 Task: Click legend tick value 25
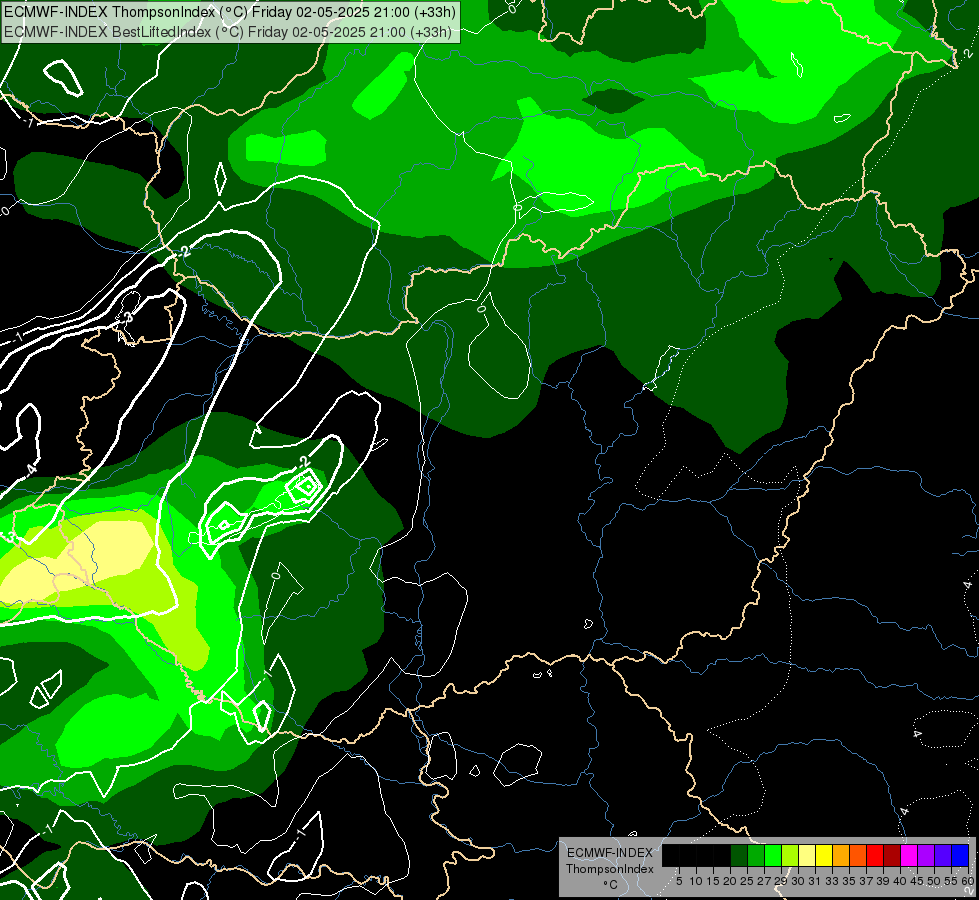747,881
